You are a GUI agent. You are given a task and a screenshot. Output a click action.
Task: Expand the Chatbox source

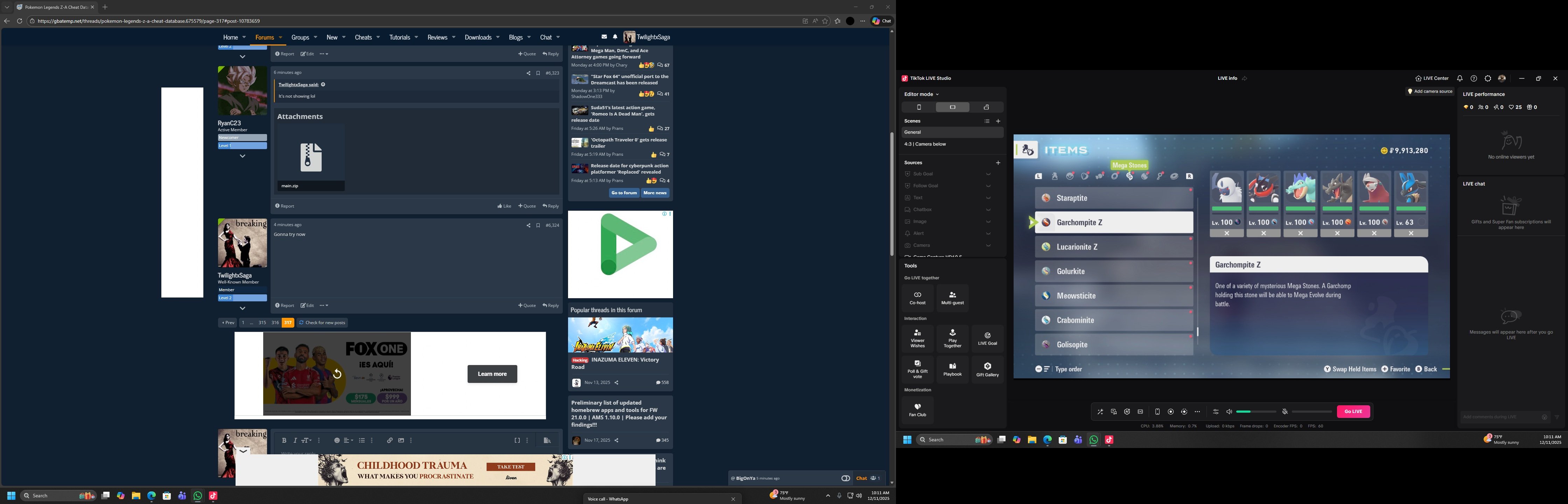988,209
